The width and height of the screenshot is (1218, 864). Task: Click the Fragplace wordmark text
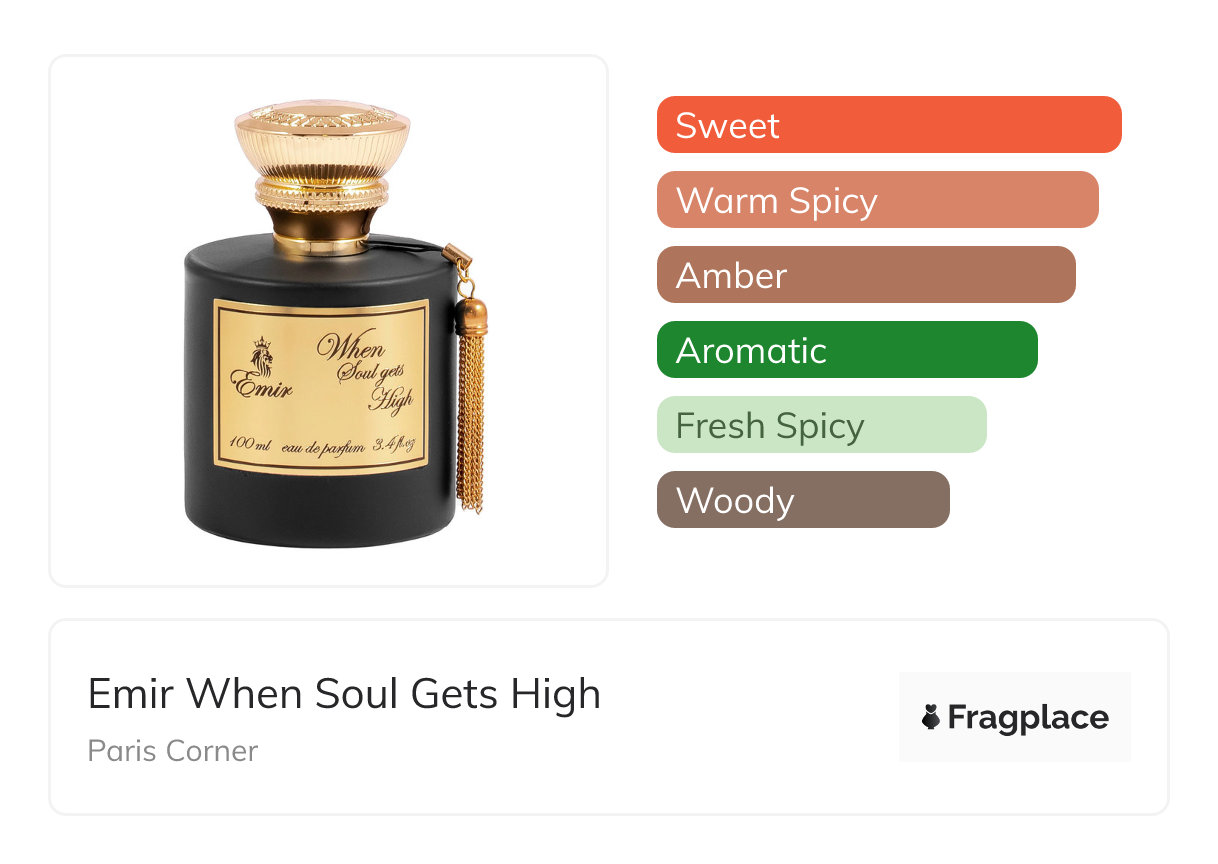pos(1028,718)
